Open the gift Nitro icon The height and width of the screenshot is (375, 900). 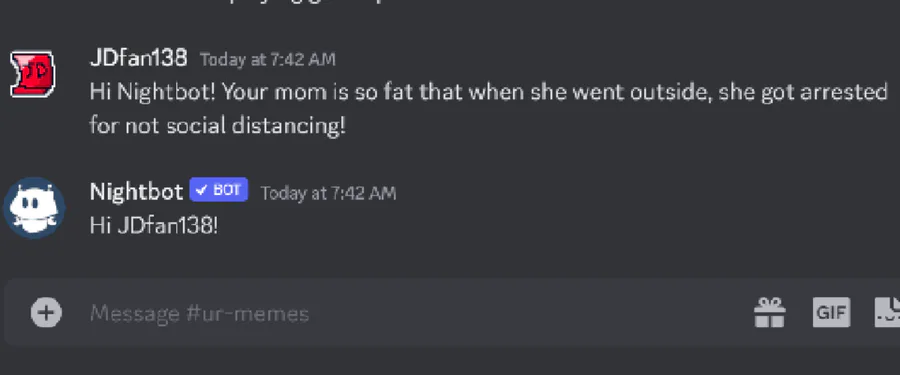tap(769, 313)
